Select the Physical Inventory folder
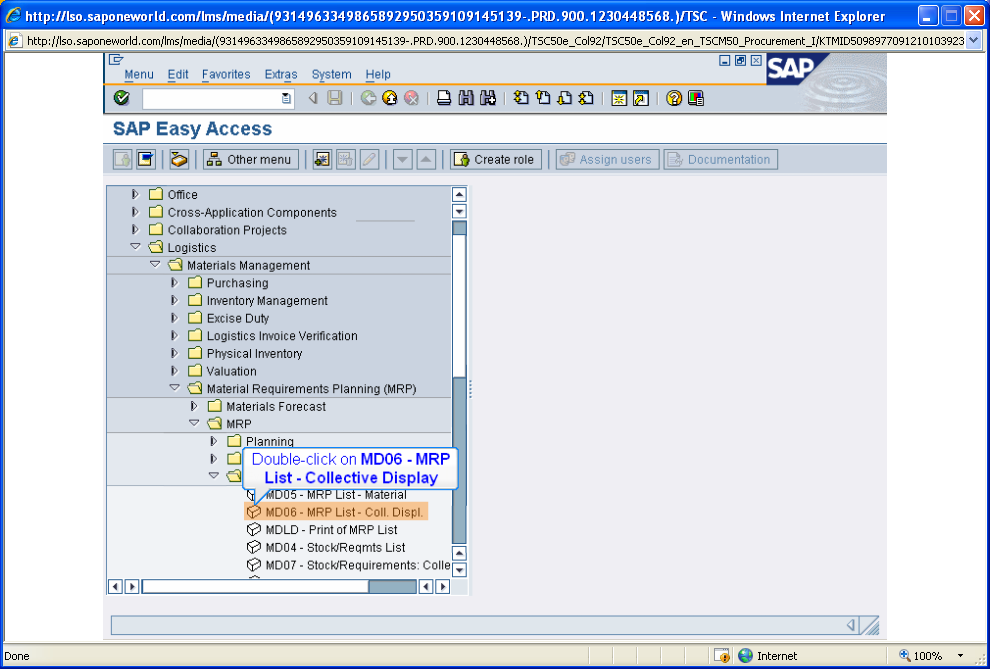This screenshot has height=669, width=990. click(x=245, y=353)
